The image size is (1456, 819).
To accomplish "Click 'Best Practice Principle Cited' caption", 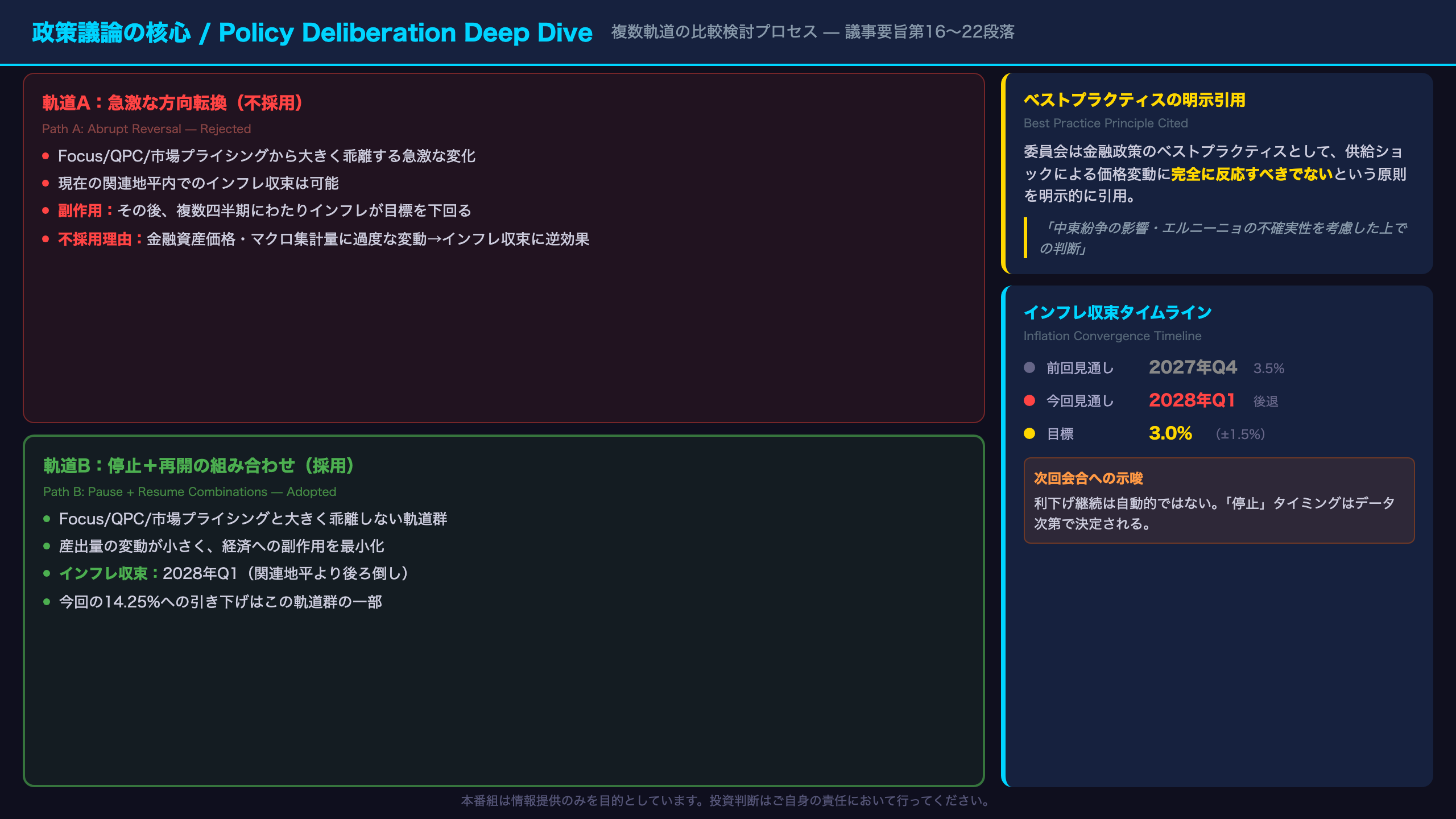I will click(1106, 123).
